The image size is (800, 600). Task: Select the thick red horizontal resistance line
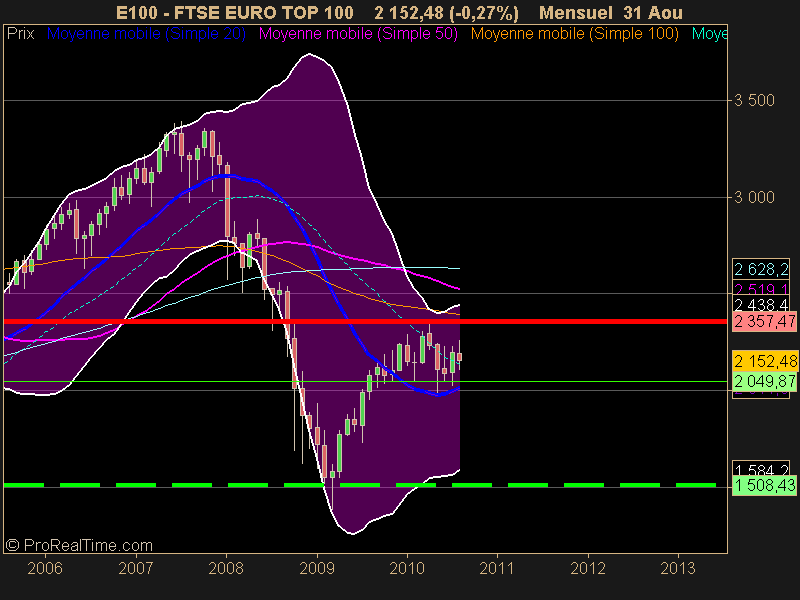click(x=365, y=321)
